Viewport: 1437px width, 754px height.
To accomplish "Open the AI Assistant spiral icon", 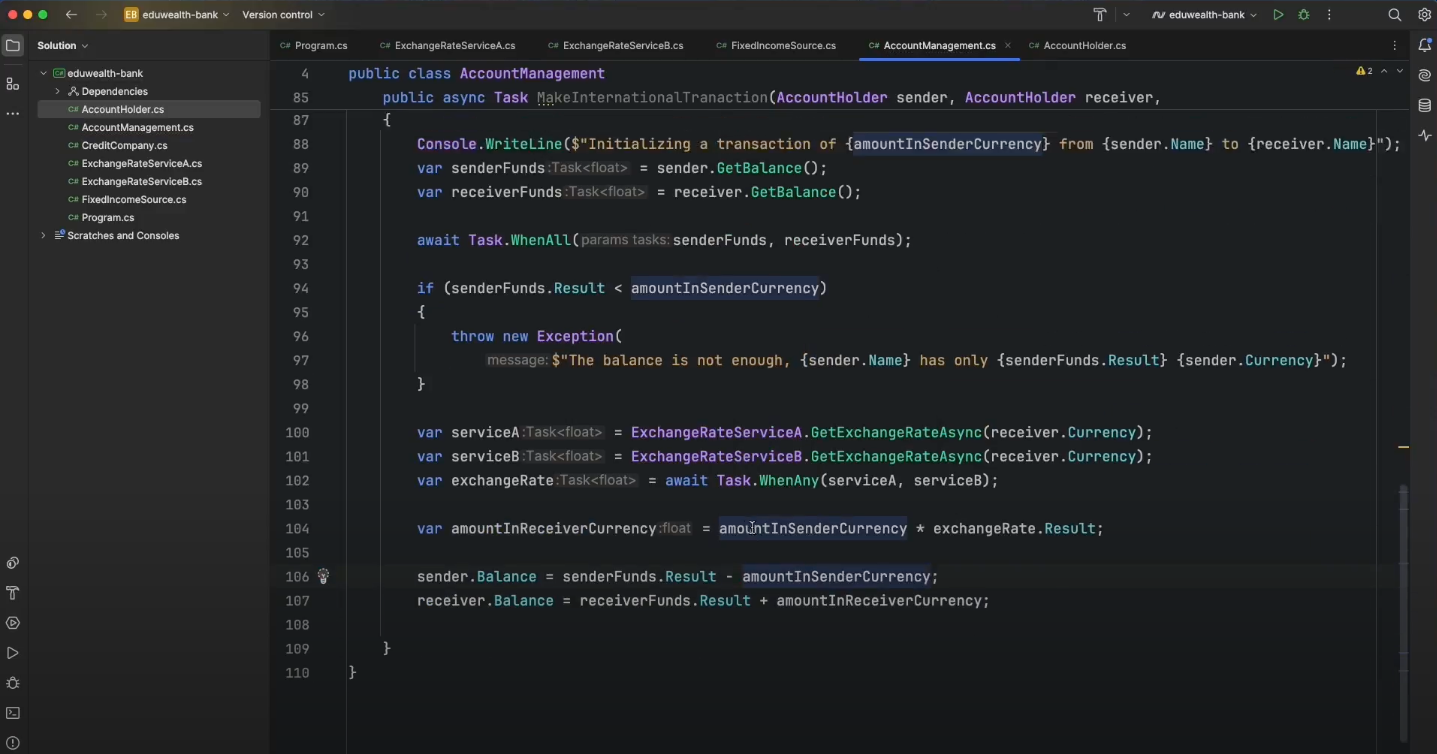I will point(1425,75).
